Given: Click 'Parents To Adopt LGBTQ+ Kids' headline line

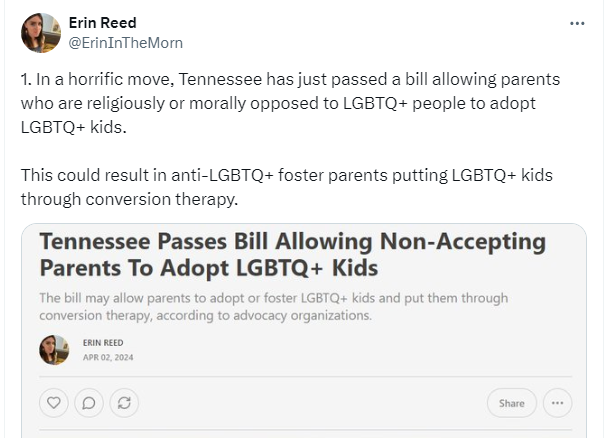Looking at the screenshot, I should [x=210, y=268].
